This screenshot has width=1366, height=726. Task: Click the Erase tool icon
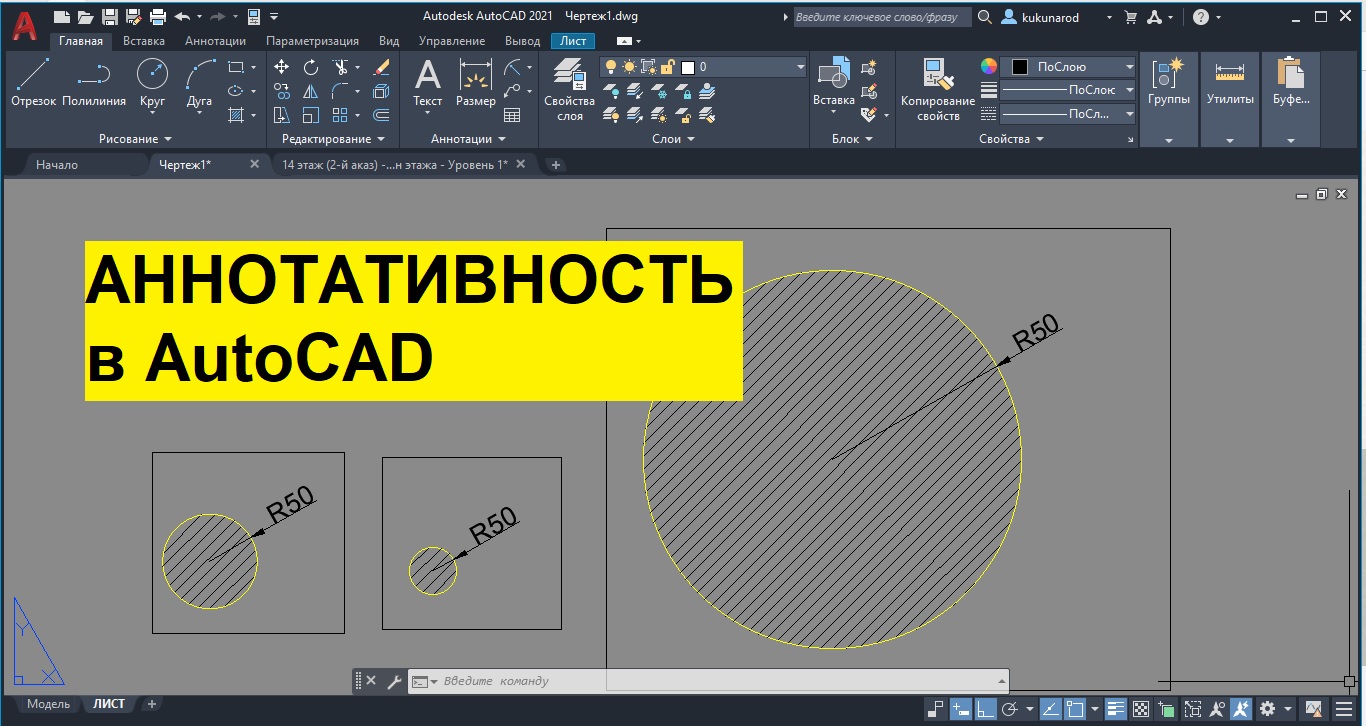[x=381, y=67]
